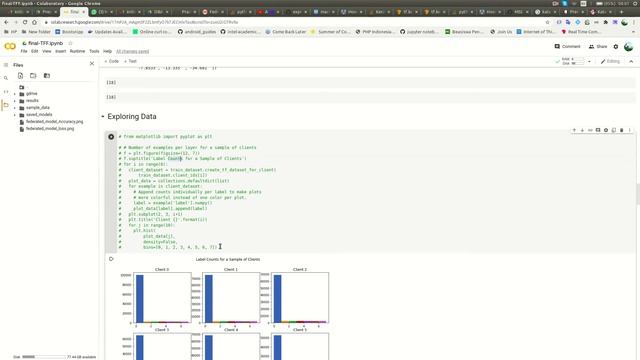Collapse the header with the chevron up
This screenshot has width=640, height=360.
(x=631, y=61)
